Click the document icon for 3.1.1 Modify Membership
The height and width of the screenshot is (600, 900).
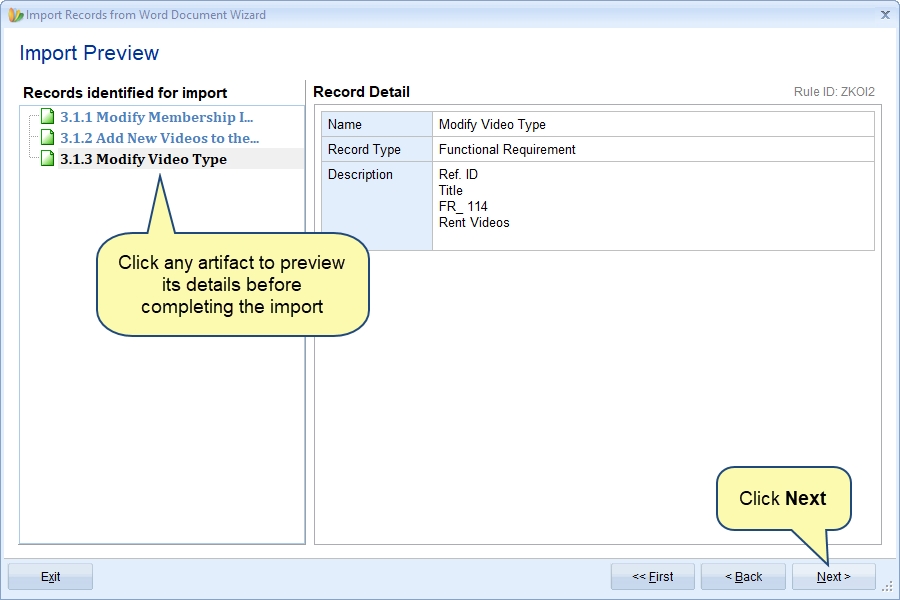[x=48, y=117]
